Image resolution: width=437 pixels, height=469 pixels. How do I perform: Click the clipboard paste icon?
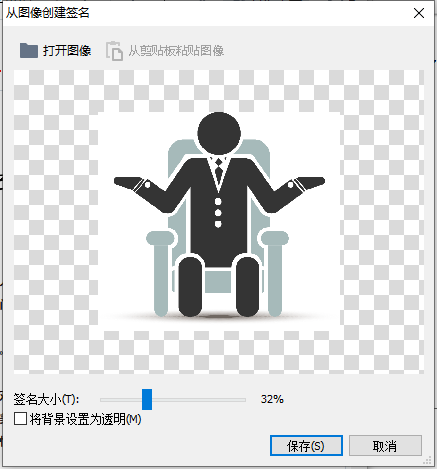[114, 51]
